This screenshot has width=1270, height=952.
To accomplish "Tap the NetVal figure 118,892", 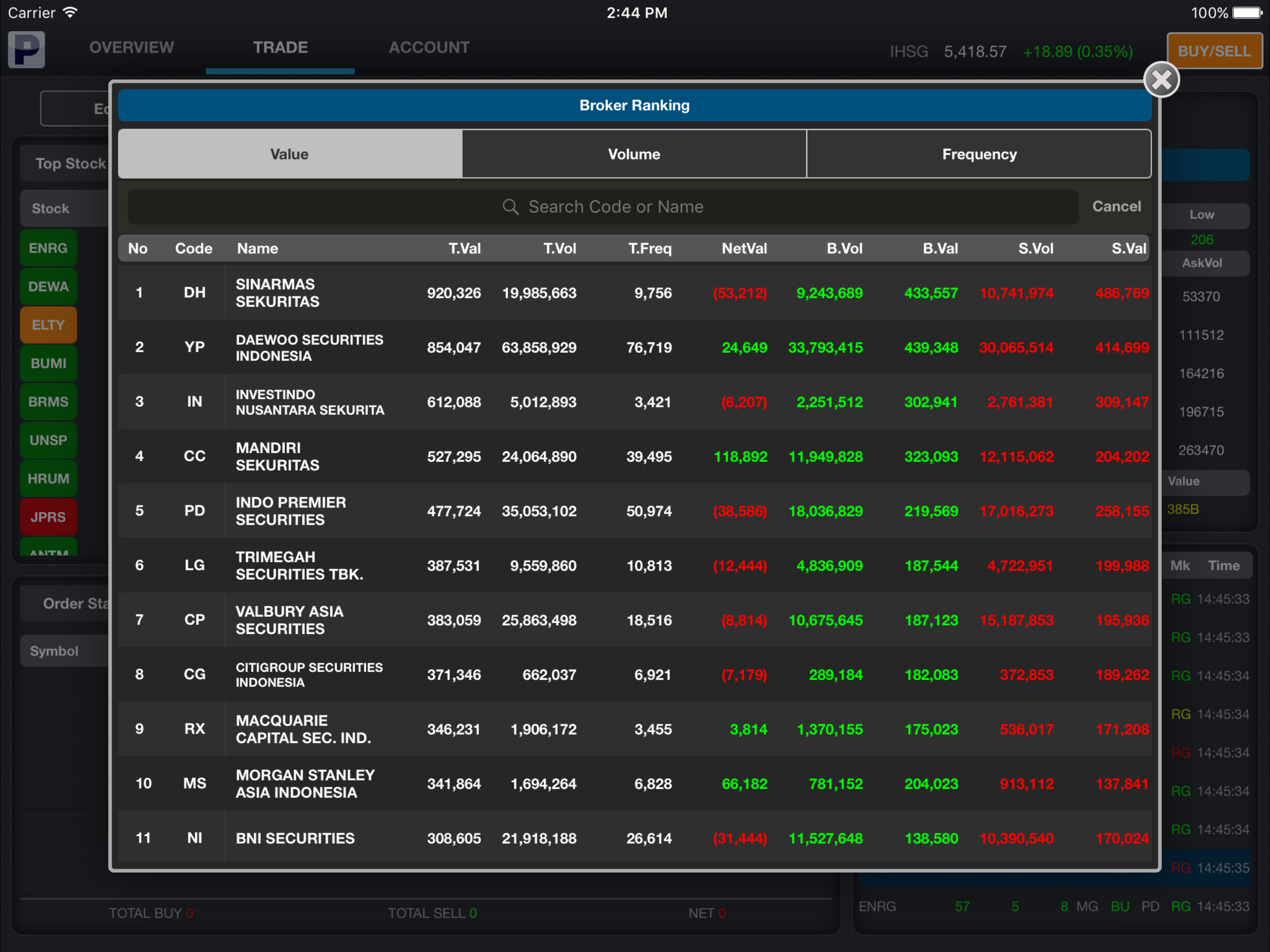I will point(740,457).
